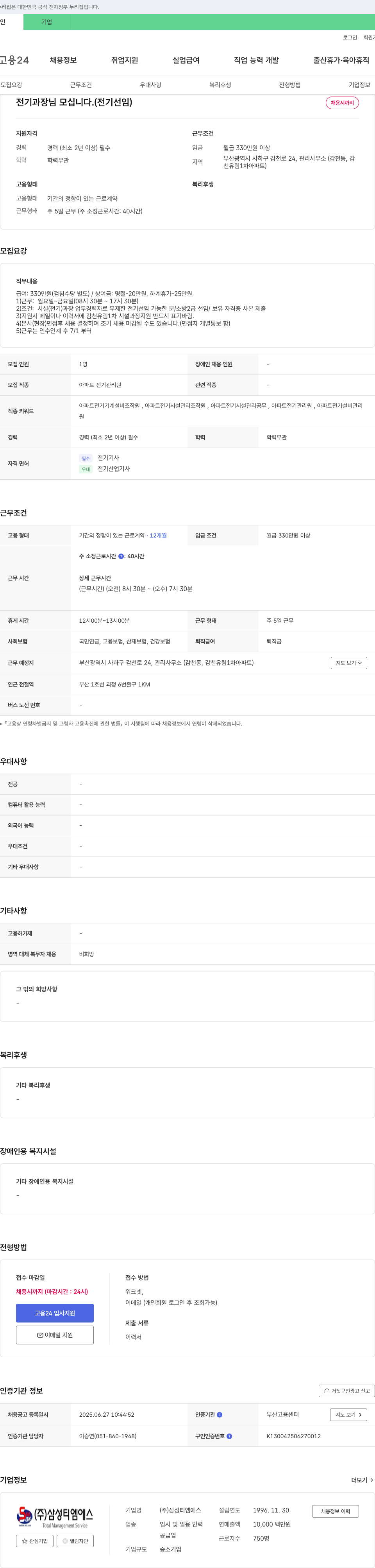Open 지도 보기 for 부산고용센터

pyautogui.click(x=348, y=1415)
